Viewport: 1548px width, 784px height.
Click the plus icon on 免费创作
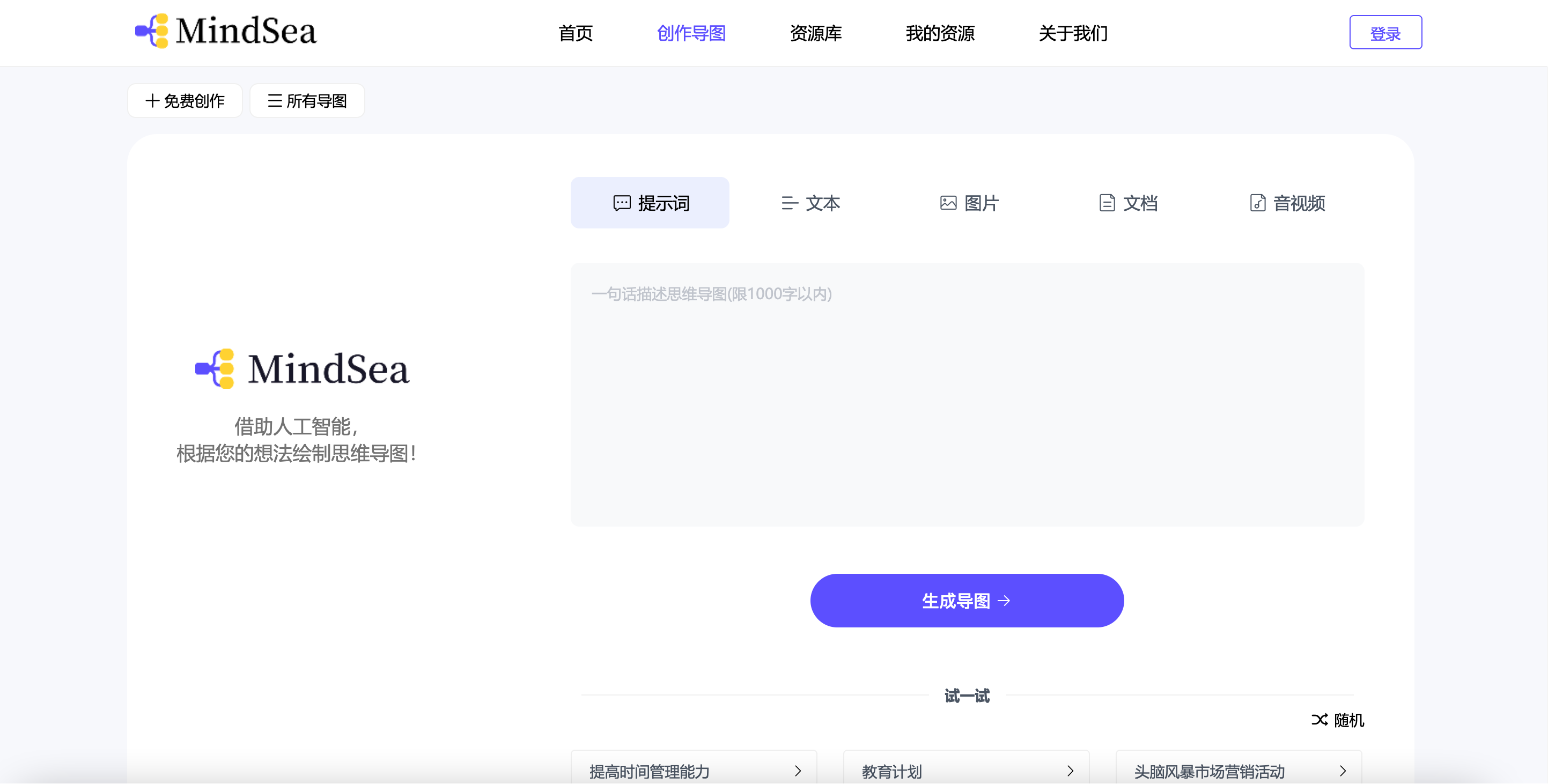(152, 101)
